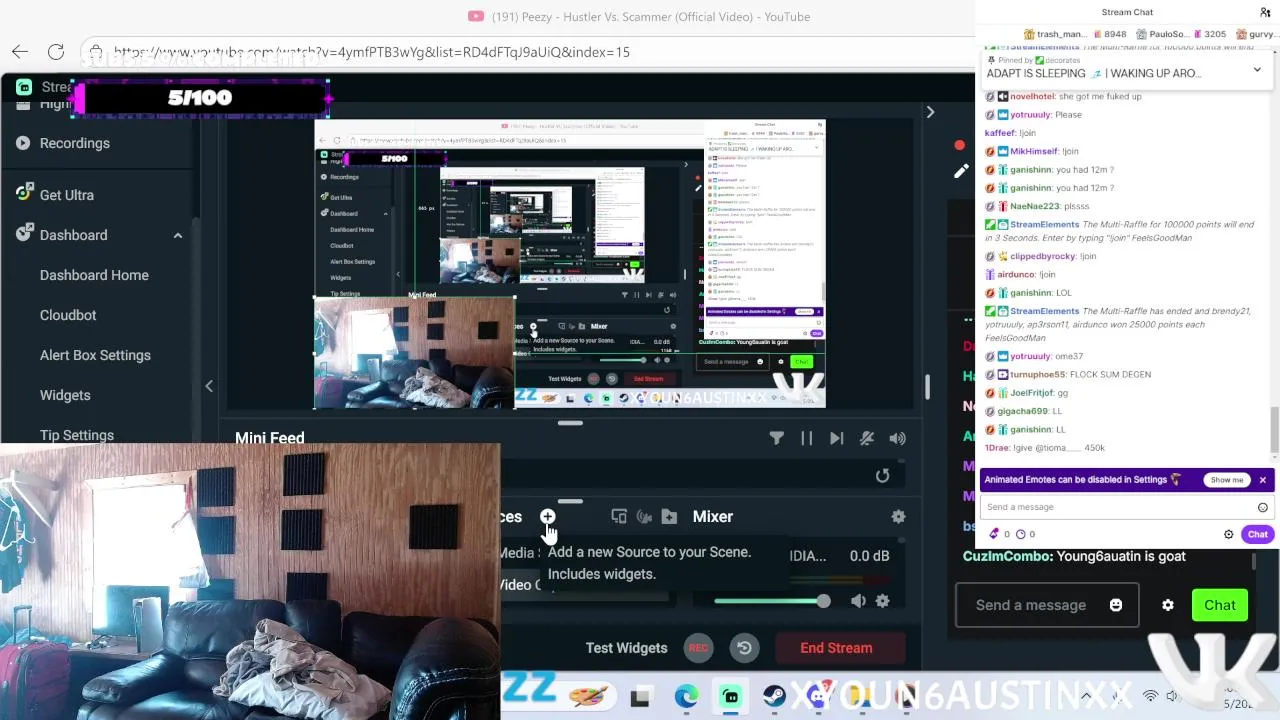This screenshot has width=1280, height=720.
Task: Click the Mini Feed refresh arrow
Action: (882, 476)
